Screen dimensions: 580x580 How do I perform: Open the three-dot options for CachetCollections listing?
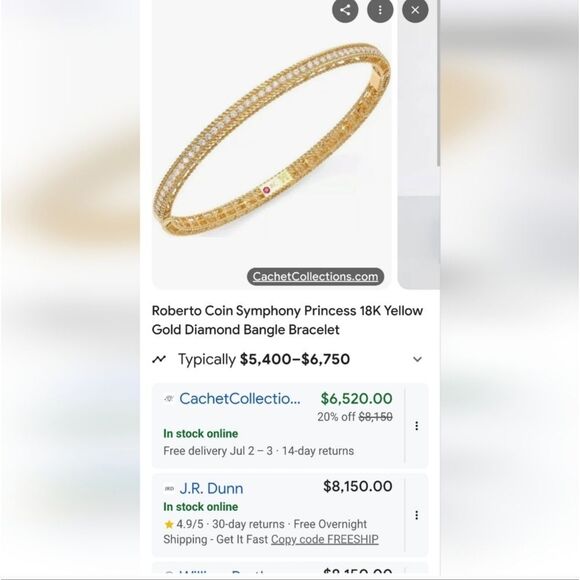(417, 426)
